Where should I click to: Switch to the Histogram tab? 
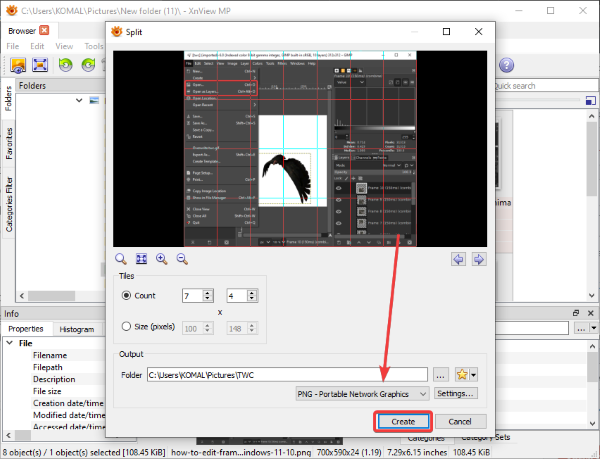[x=77, y=328]
